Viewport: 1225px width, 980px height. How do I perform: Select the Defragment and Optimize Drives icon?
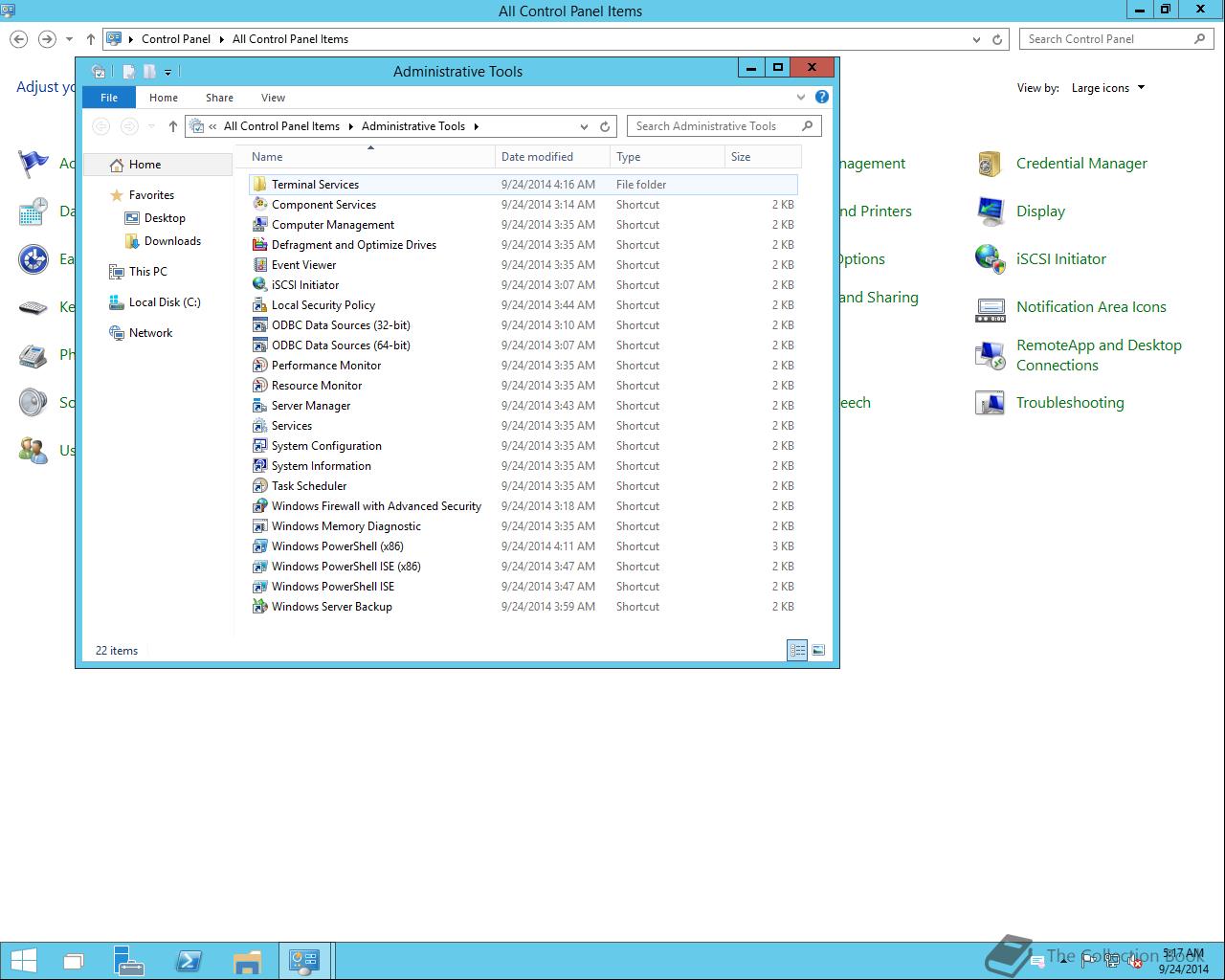[259, 244]
